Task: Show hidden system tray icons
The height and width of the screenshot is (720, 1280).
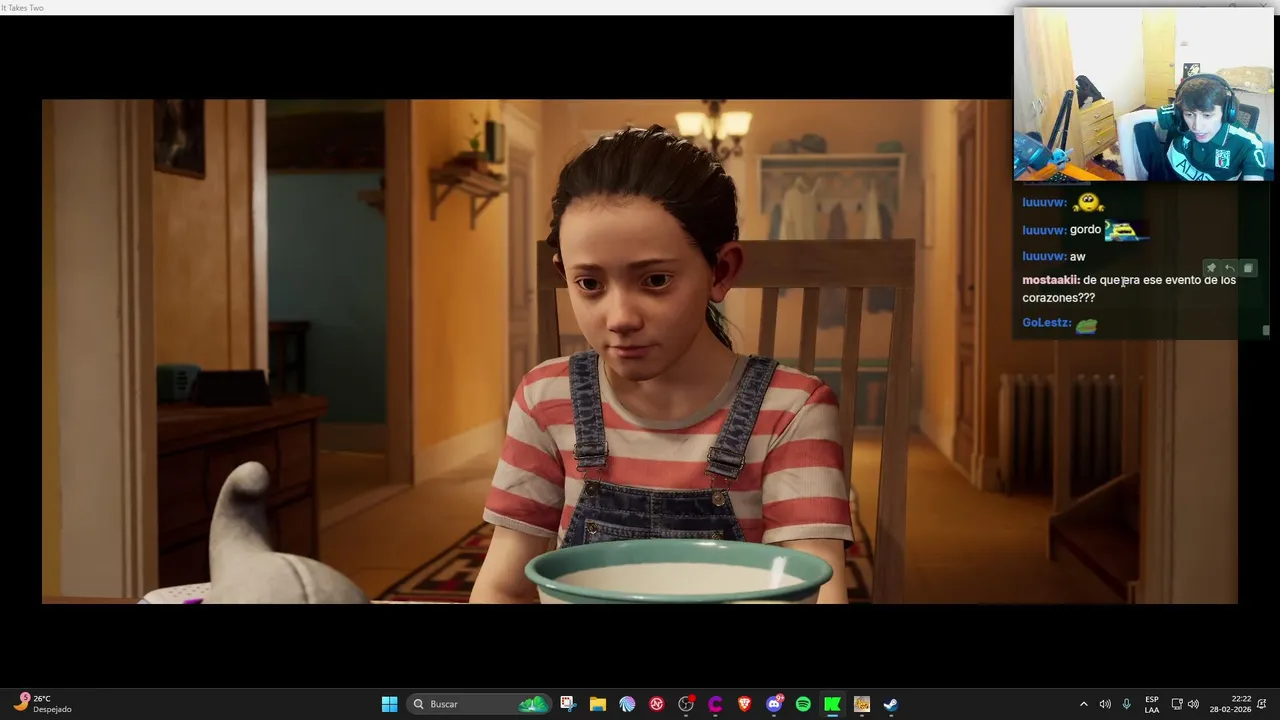Action: click(1083, 704)
